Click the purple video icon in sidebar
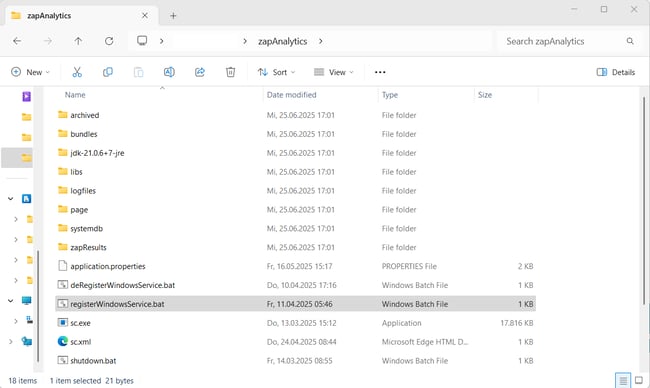Image resolution: width=650 pixels, height=388 pixels. point(27,97)
